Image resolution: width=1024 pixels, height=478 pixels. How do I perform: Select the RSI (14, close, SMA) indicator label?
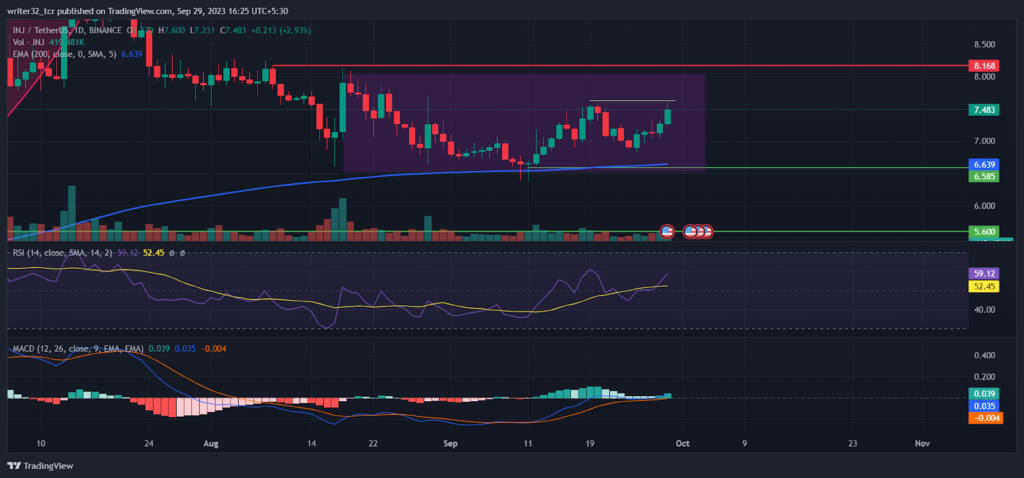point(63,252)
